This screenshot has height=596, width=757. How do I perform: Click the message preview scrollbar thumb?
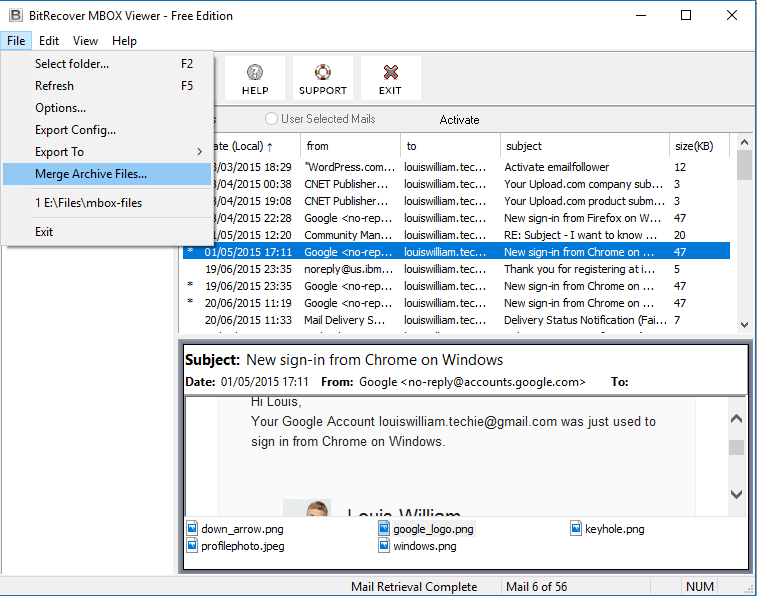pyautogui.click(x=736, y=447)
